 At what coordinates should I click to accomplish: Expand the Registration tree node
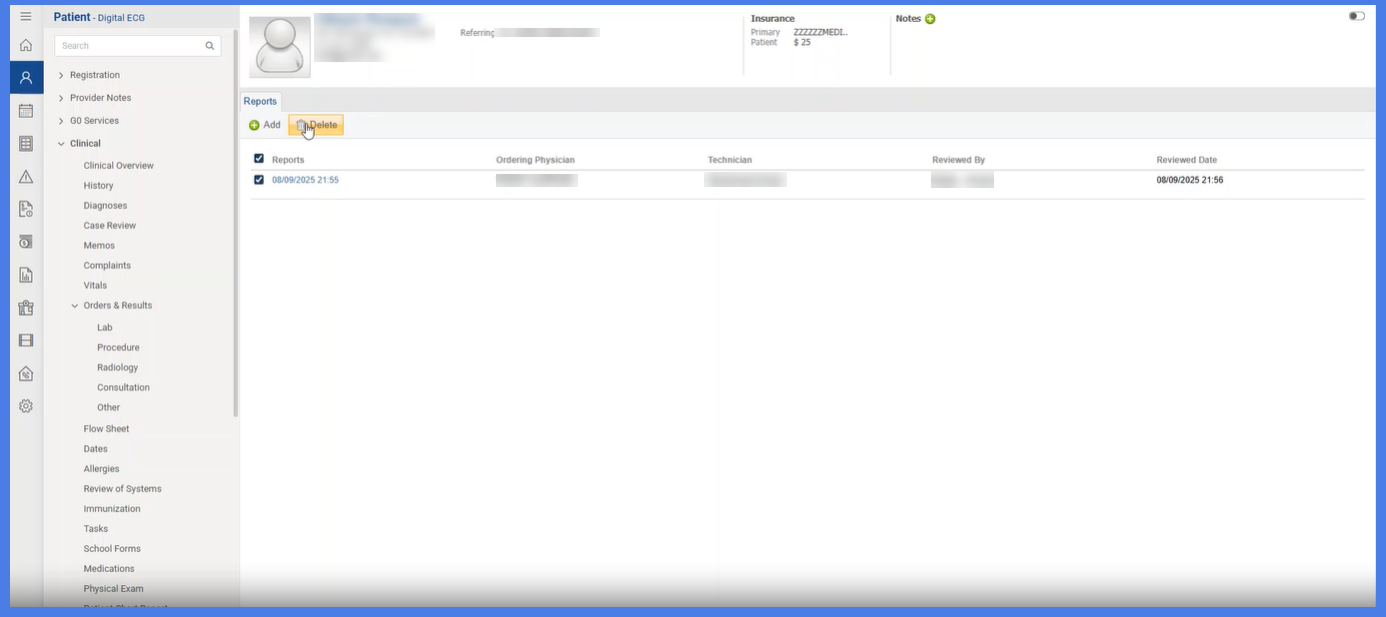coord(61,75)
